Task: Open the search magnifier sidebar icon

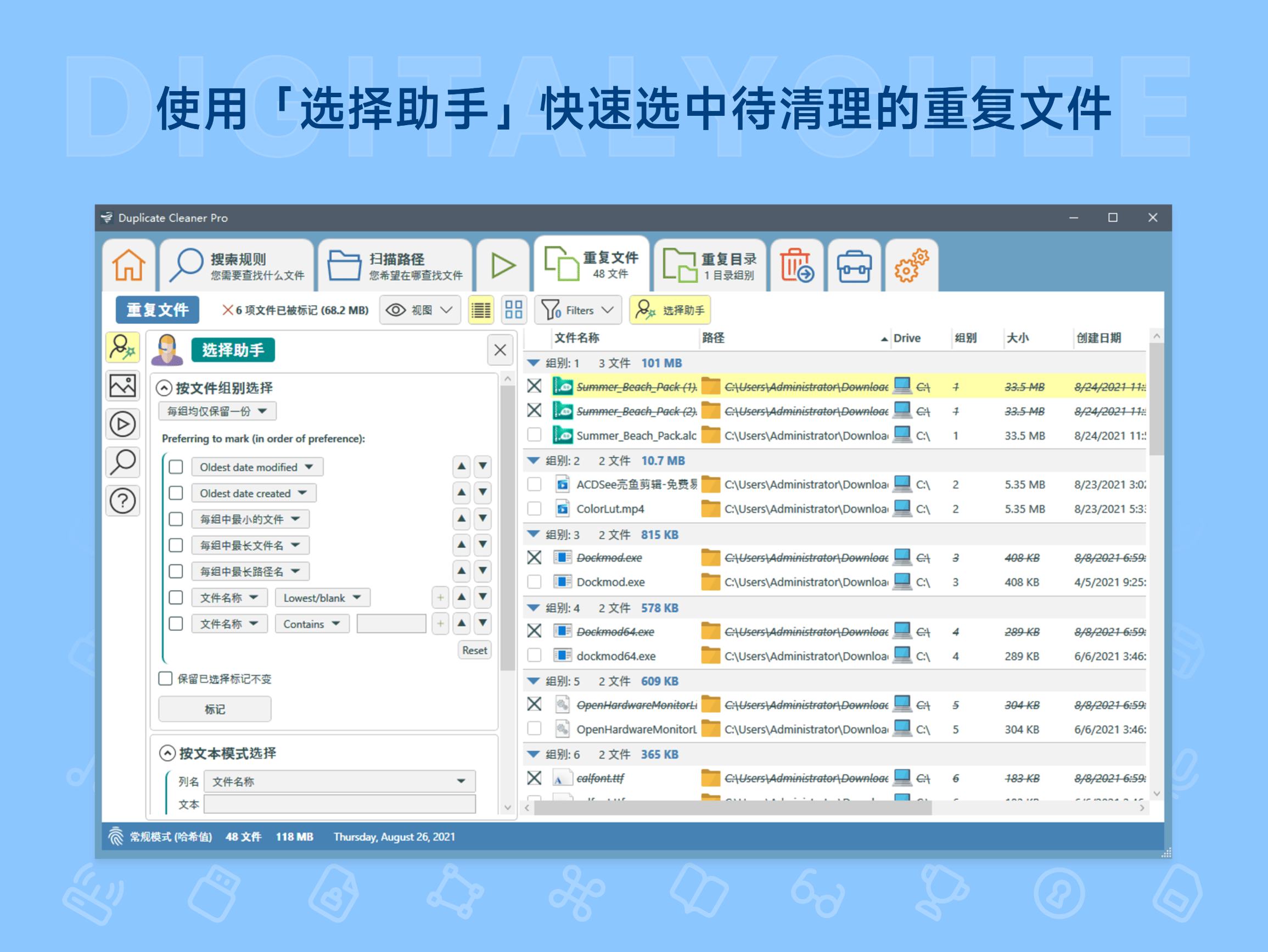Action: pos(122,462)
